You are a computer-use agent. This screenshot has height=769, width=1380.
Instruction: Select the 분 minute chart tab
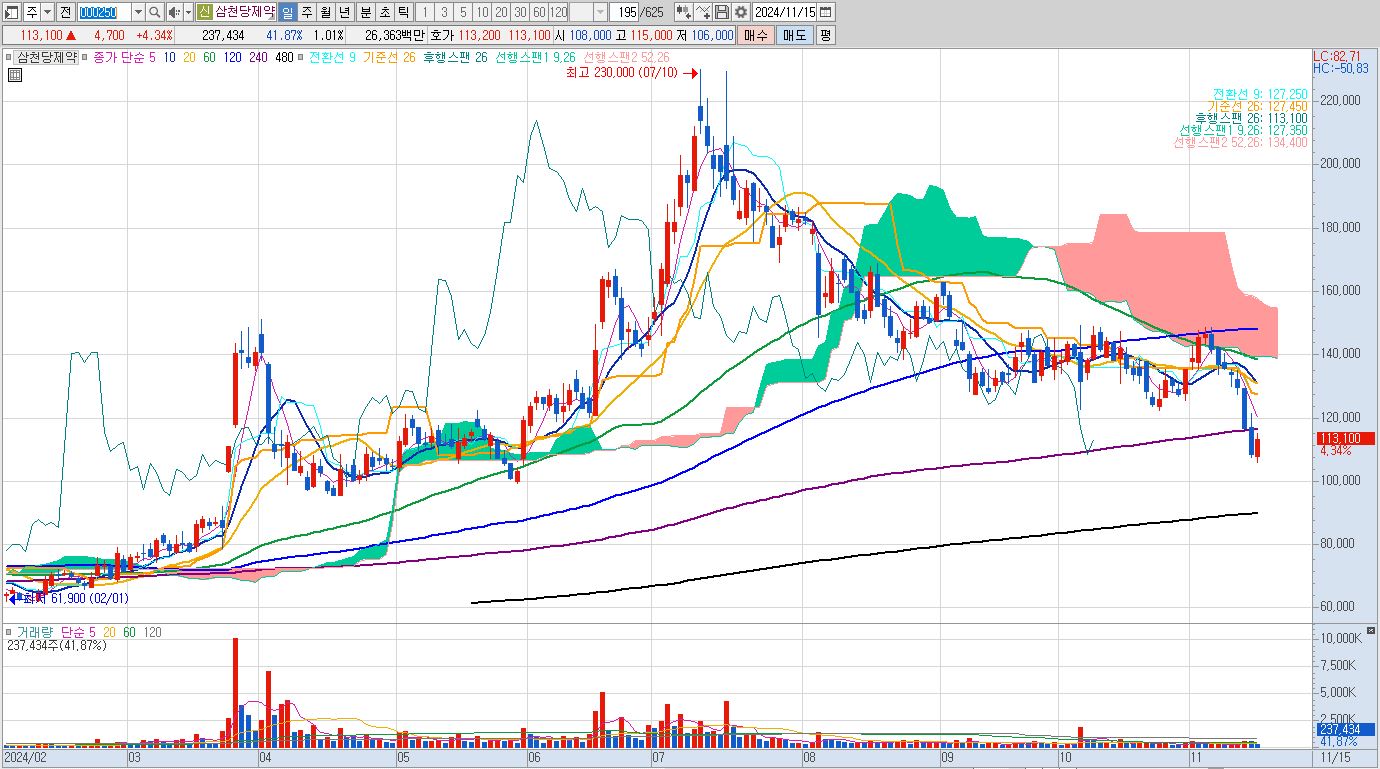[366, 12]
